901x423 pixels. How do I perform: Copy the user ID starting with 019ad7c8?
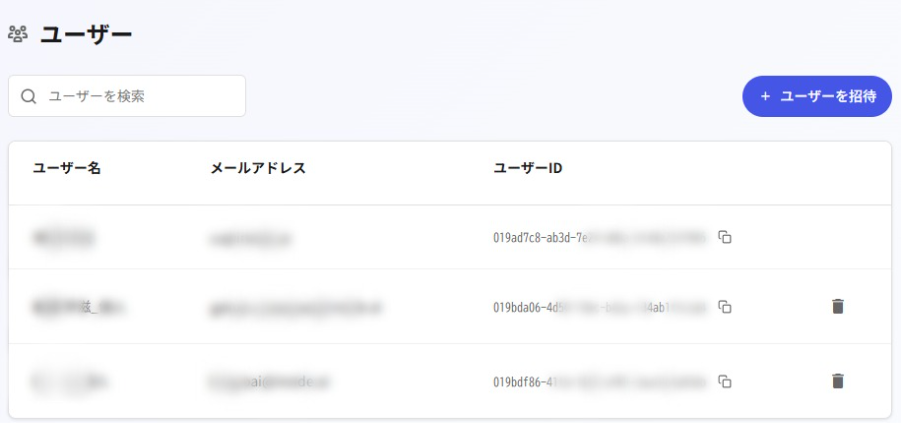tap(726, 238)
